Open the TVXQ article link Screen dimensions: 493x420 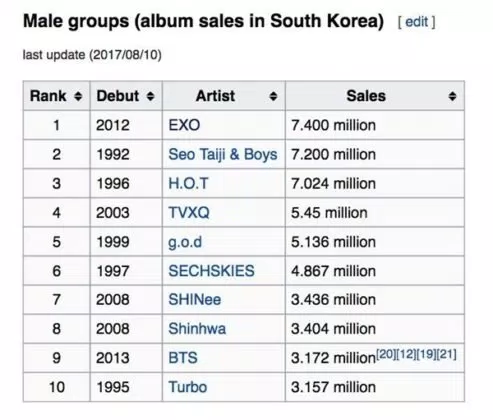[189, 213]
